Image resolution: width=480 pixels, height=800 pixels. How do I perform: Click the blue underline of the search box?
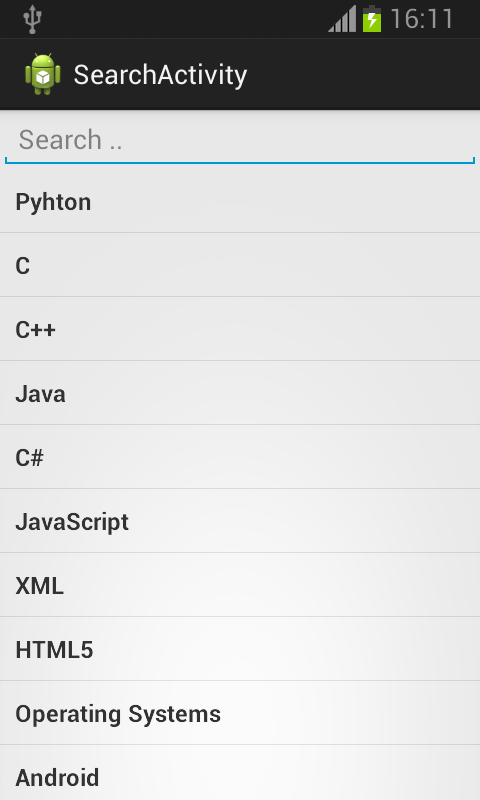point(240,162)
